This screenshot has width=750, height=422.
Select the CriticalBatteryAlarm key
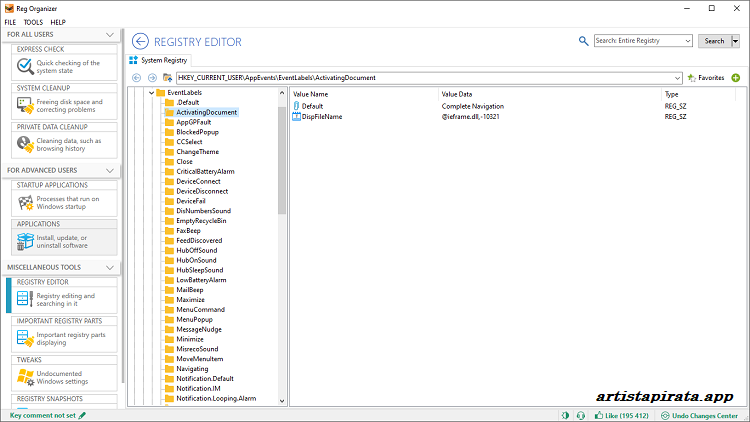pyautogui.click(x=205, y=171)
